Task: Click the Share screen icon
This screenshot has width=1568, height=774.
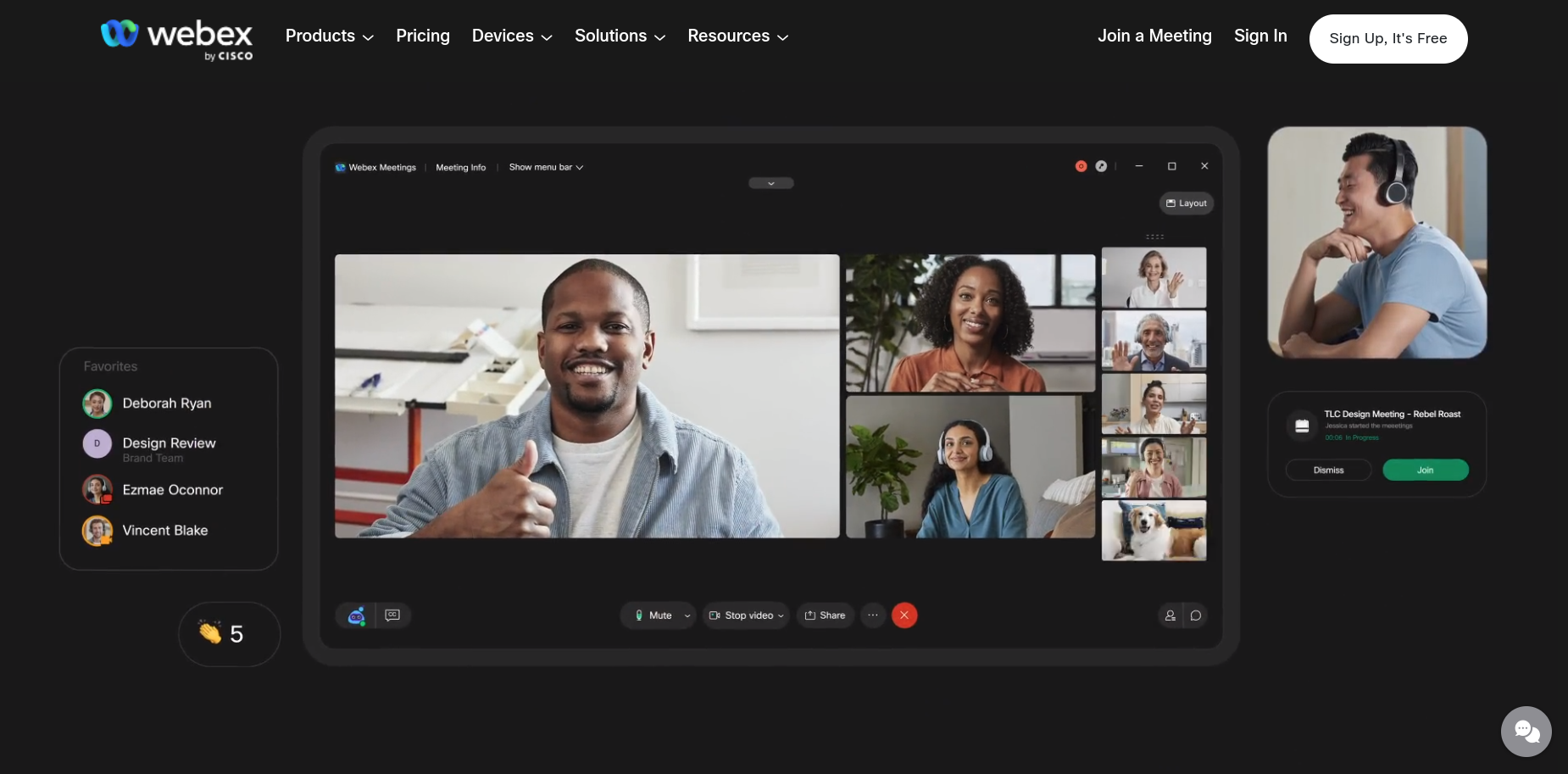Action: click(825, 615)
